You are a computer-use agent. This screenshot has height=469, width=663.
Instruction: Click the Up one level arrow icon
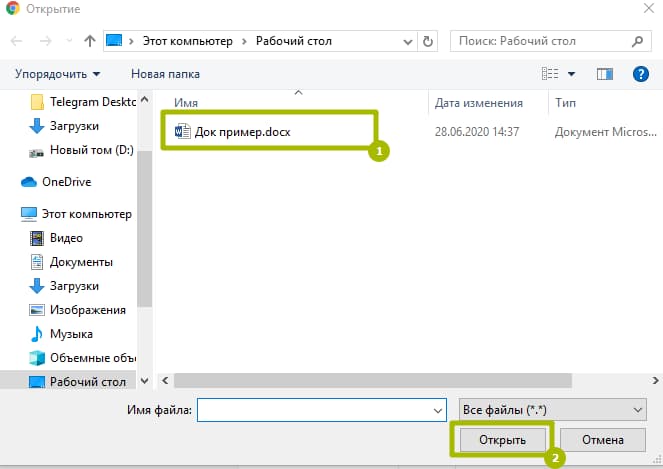pyautogui.click(x=90, y=42)
